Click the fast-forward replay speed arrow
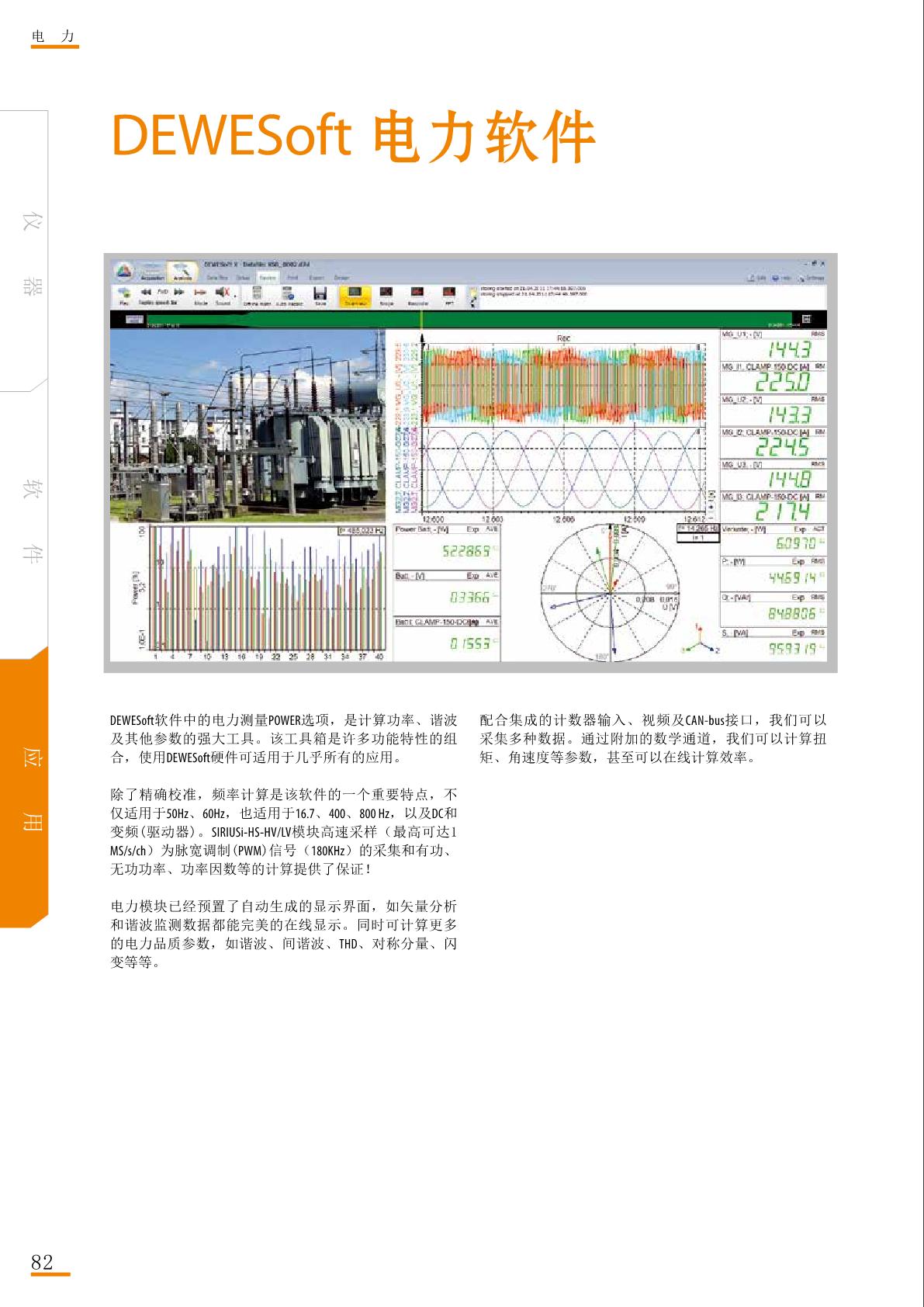Viewport: 924px width, 1307px height. (178, 292)
